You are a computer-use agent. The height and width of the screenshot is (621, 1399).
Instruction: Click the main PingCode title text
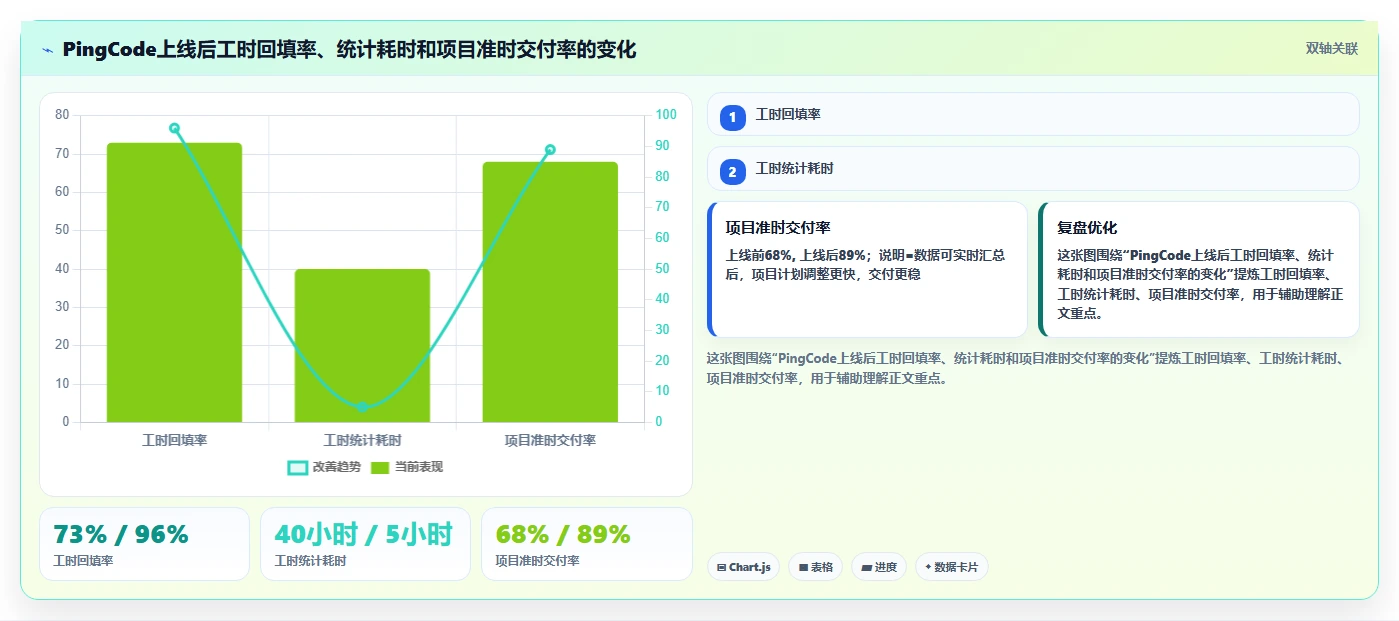349,49
